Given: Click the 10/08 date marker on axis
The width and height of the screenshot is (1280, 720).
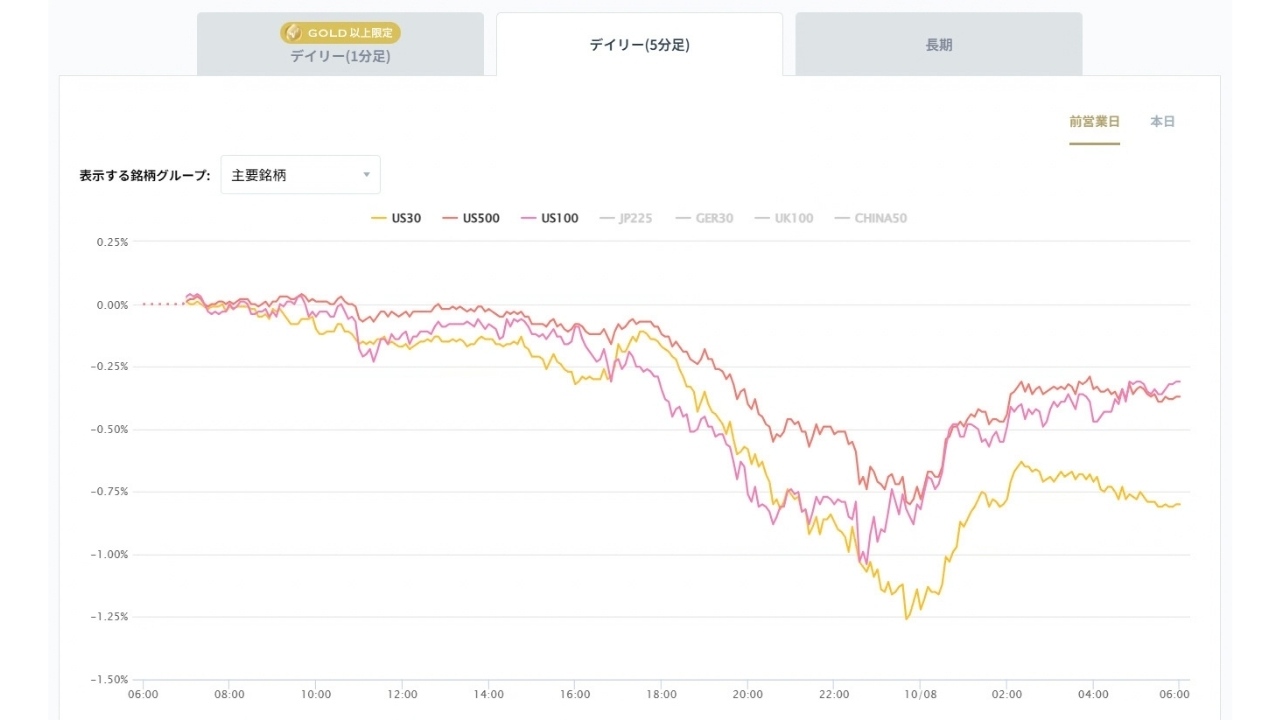Looking at the screenshot, I should (920, 694).
